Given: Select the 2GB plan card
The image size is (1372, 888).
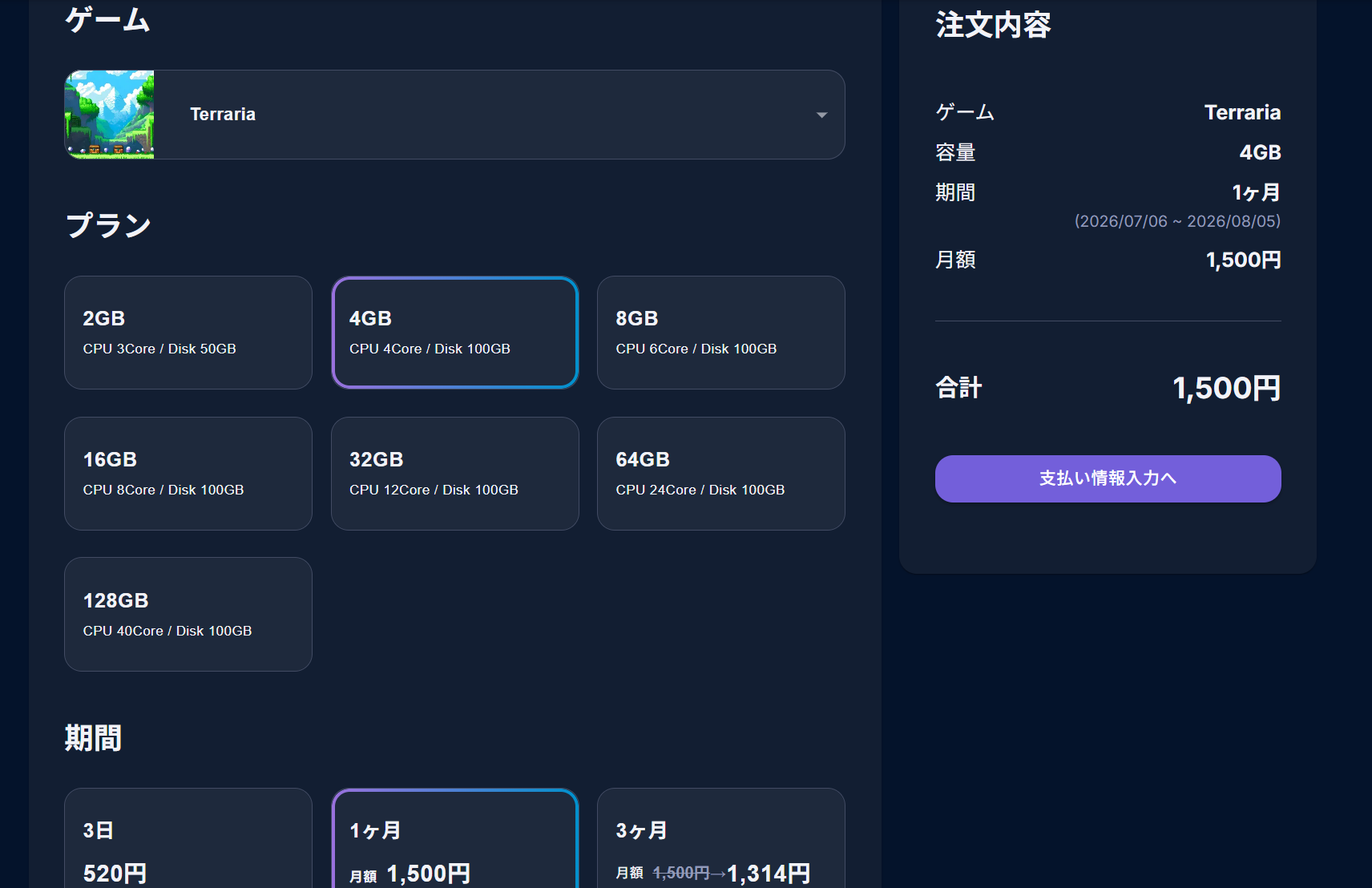Looking at the screenshot, I should pos(188,333).
